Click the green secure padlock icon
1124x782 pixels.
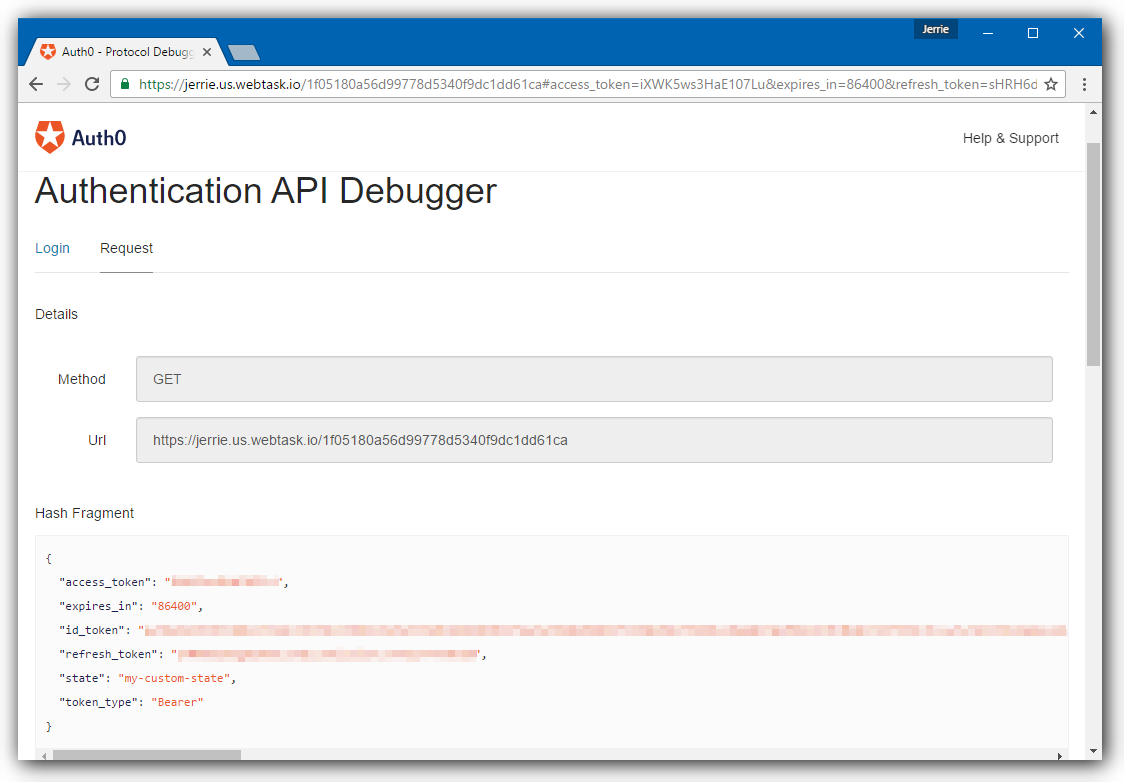point(125,84)
